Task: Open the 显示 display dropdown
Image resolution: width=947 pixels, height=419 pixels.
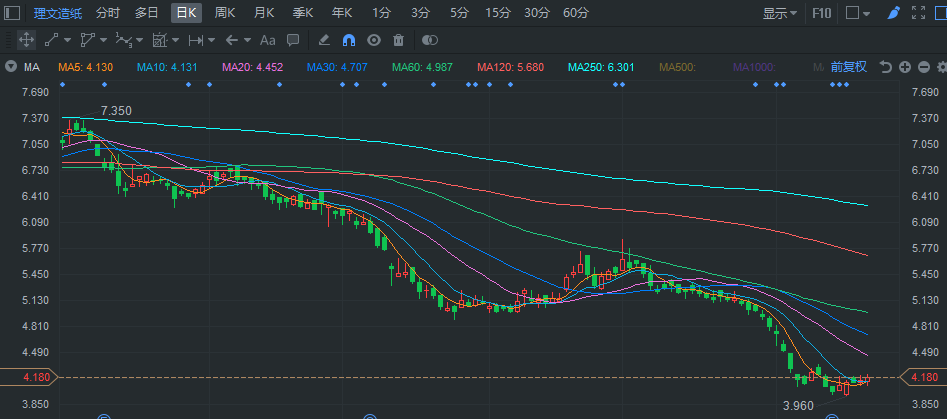Action: (x=779, y=13)
